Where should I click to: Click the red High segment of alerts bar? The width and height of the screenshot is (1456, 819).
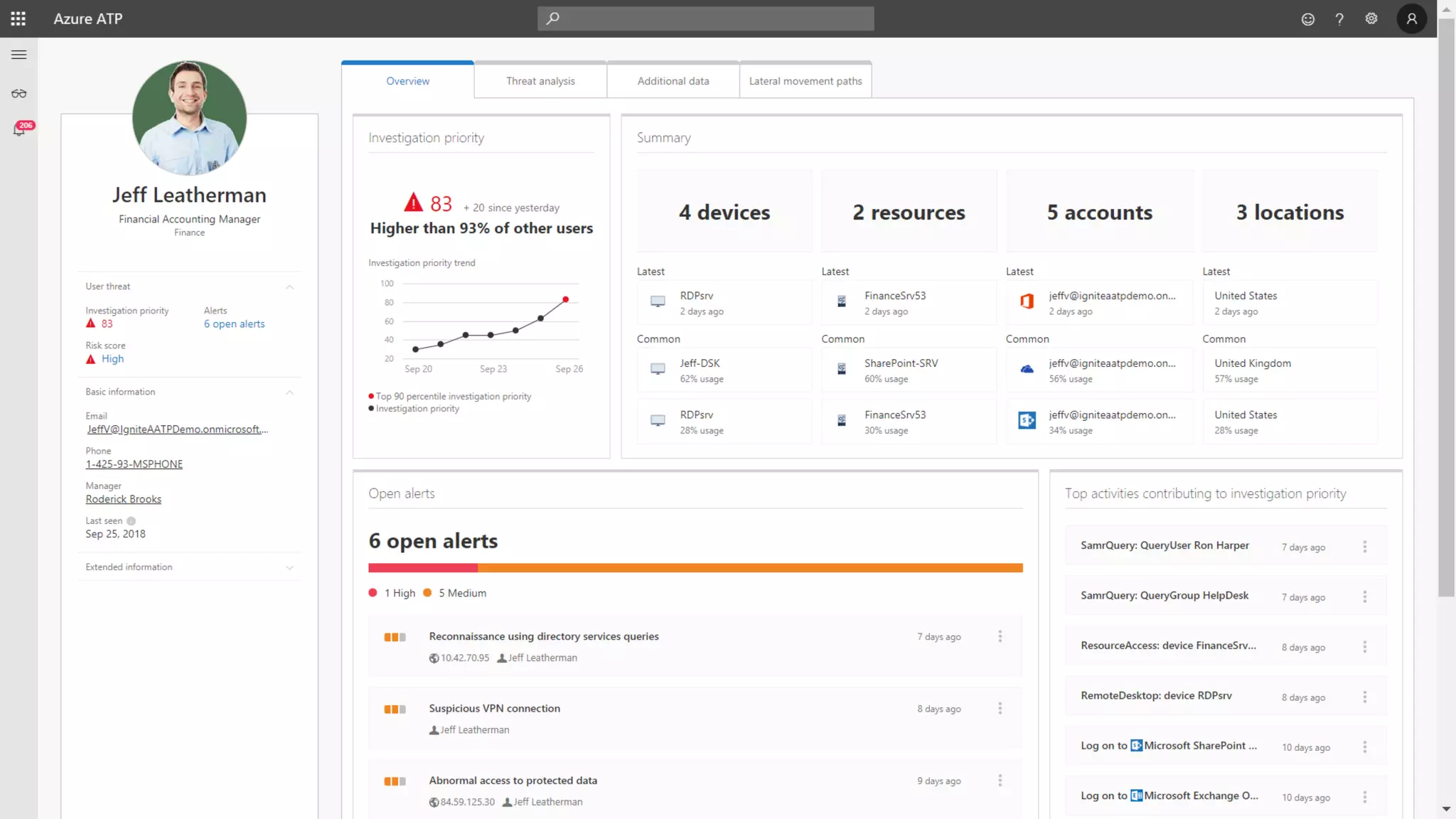422,568
